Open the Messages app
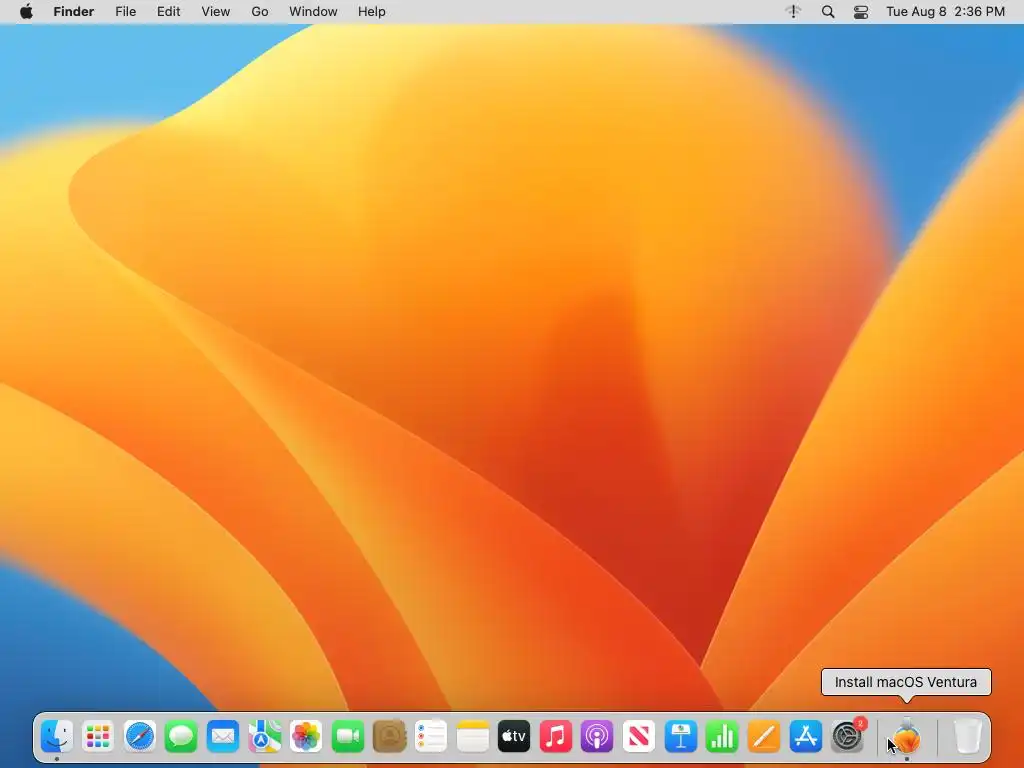The width and height of the screenshot is (1024, 768). tap(181, 737)
